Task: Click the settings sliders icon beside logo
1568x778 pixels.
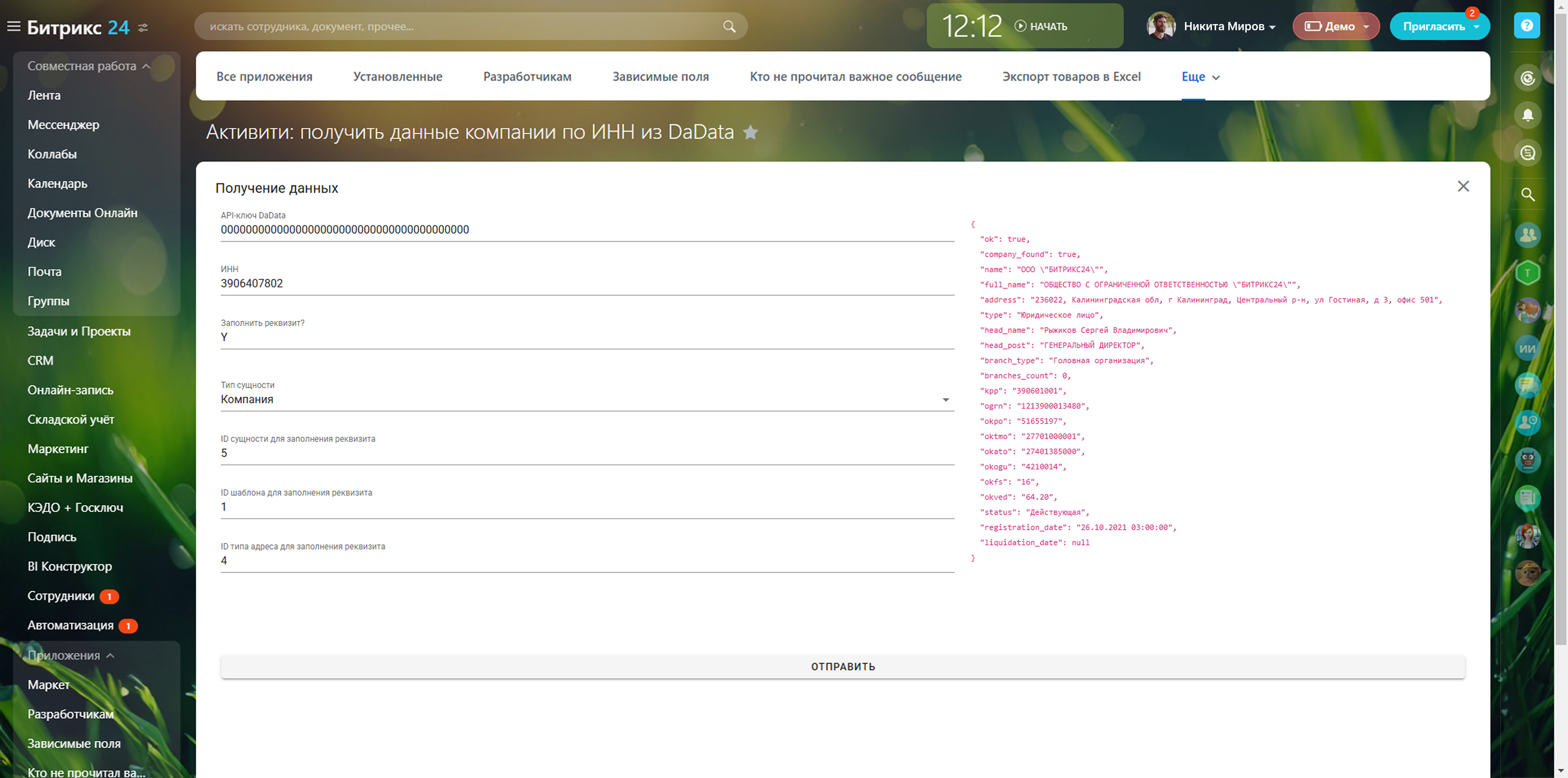Action: coord(143,27)
